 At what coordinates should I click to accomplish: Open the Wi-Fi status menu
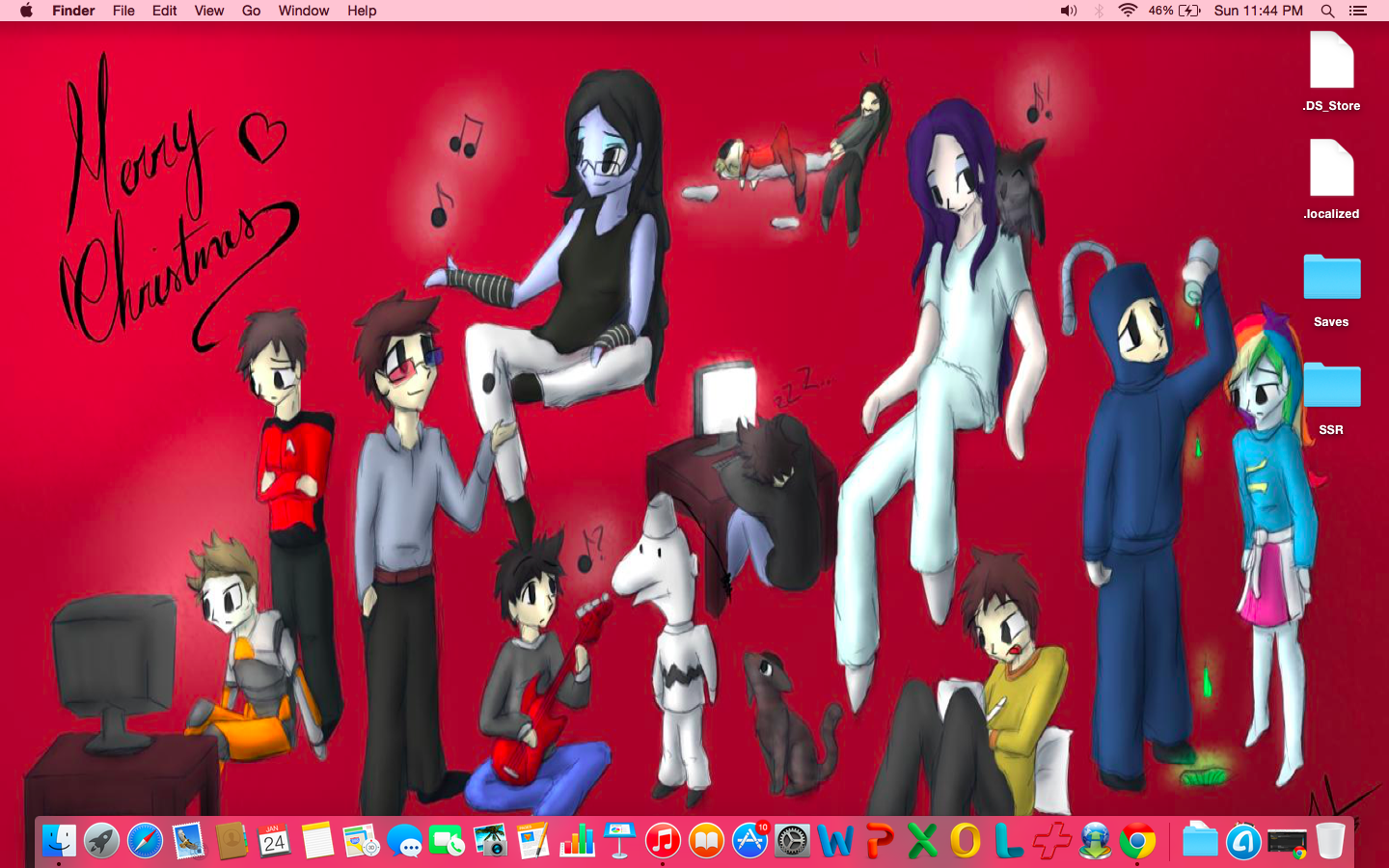click(x=1128, y=11)
